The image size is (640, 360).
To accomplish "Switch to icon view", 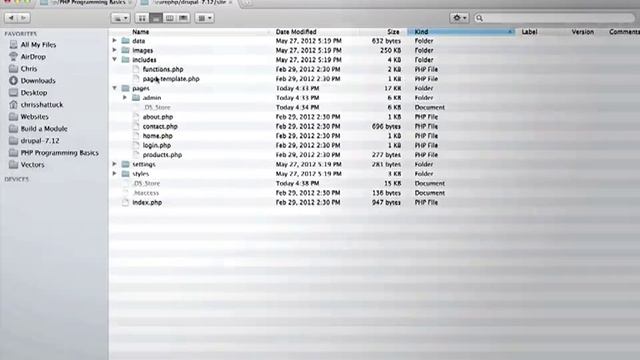I will 142,18.
